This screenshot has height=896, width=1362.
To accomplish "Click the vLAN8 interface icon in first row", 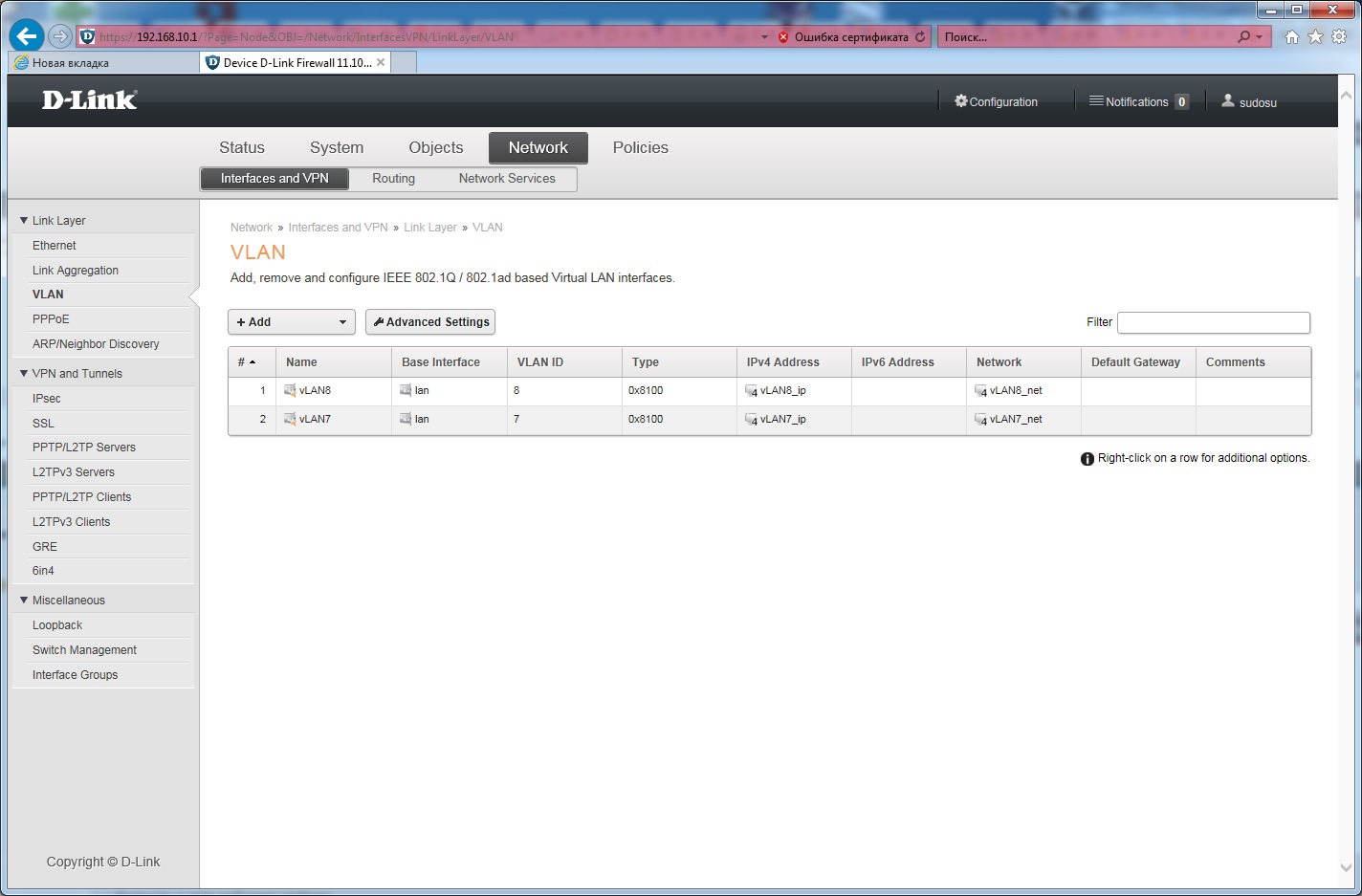I will (x=290, y=390).
